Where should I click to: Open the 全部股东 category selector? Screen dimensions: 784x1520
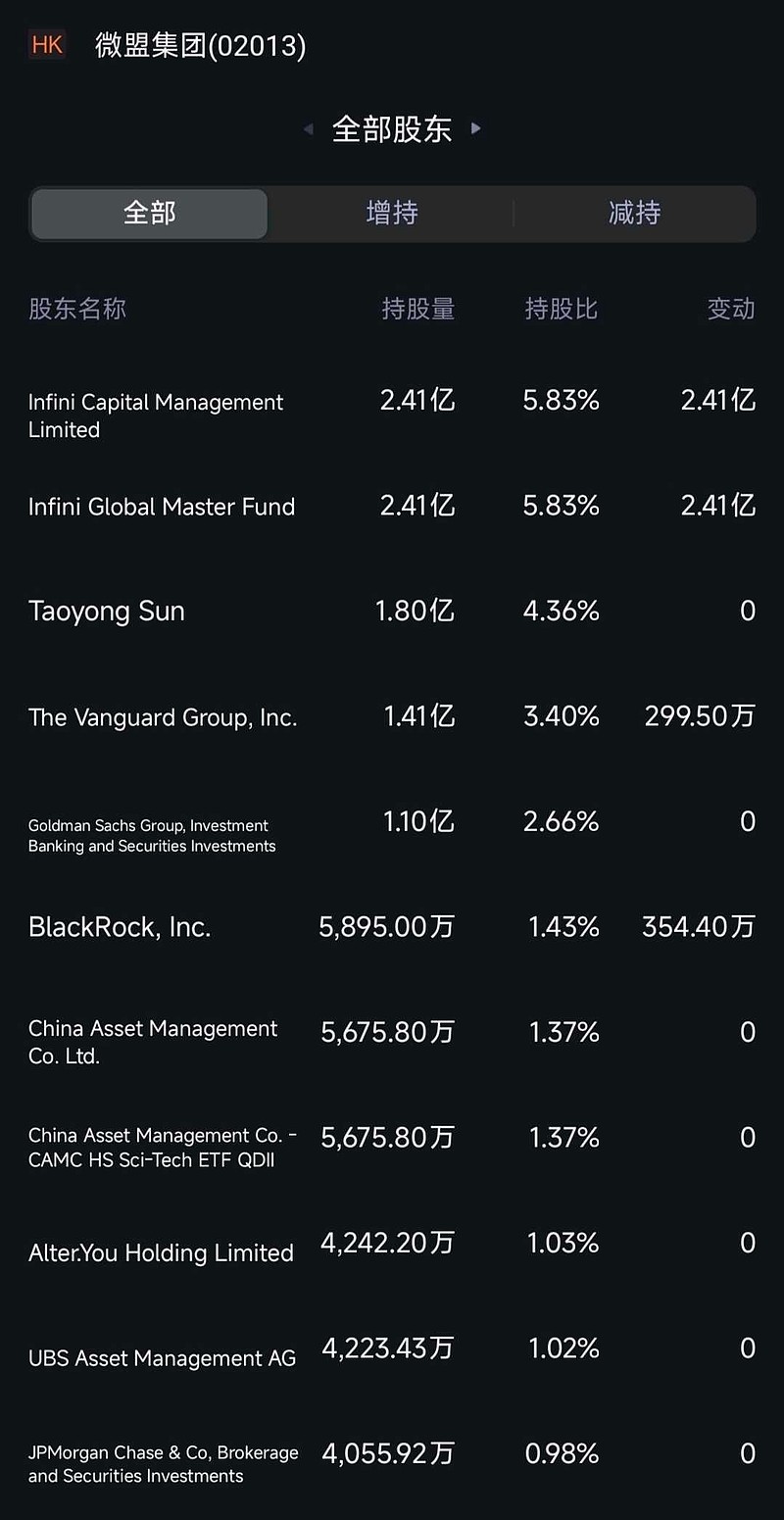[x=391, y=128]
